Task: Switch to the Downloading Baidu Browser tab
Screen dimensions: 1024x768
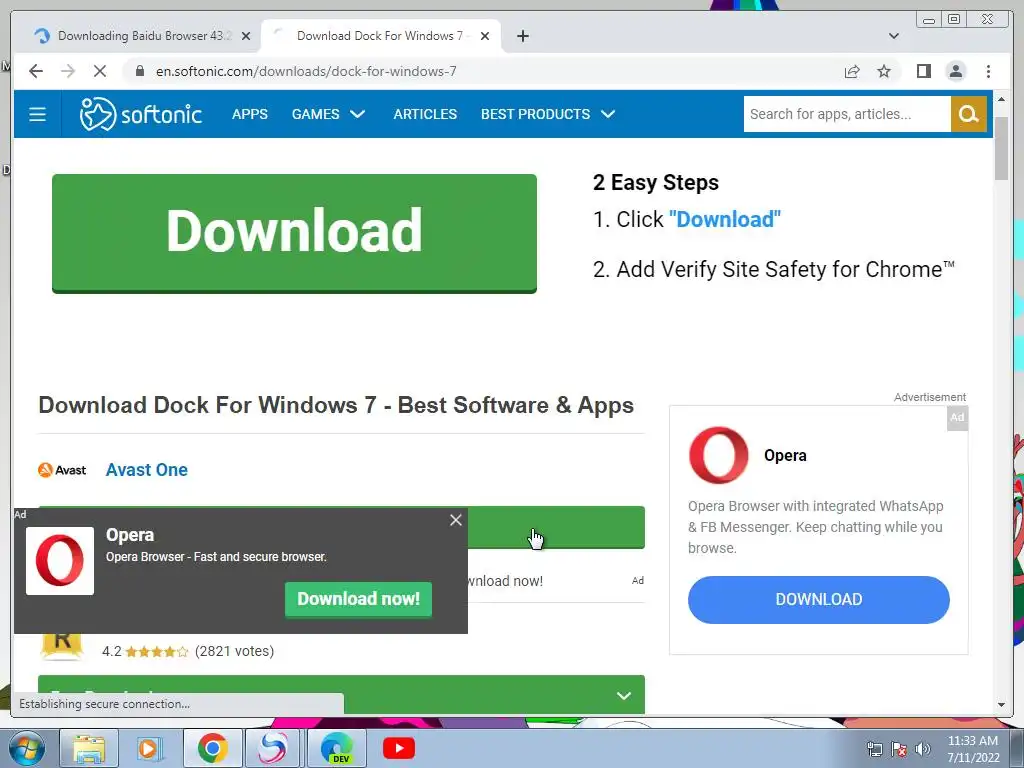Action: click(142, 36)
